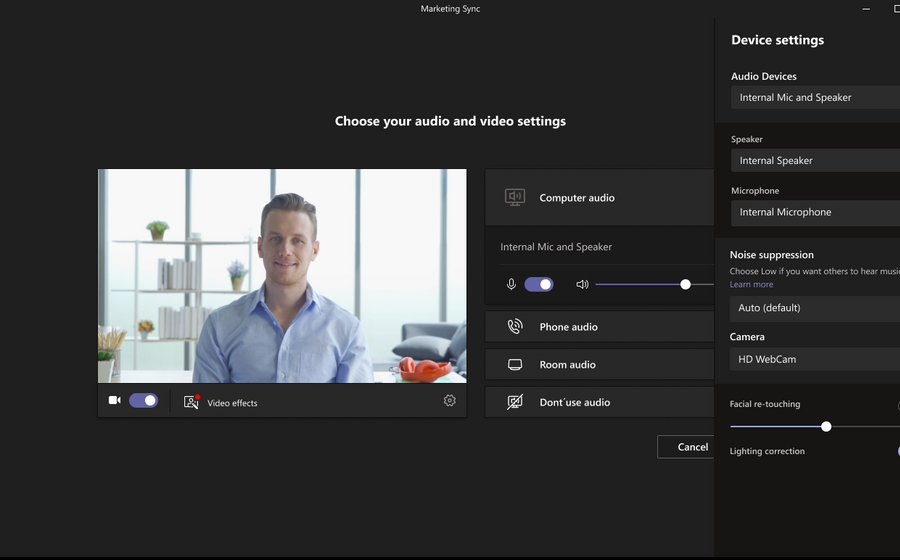900x560 pixels.
Task: Click the Phone audio handset icon
Action: [x=515, y=326]
